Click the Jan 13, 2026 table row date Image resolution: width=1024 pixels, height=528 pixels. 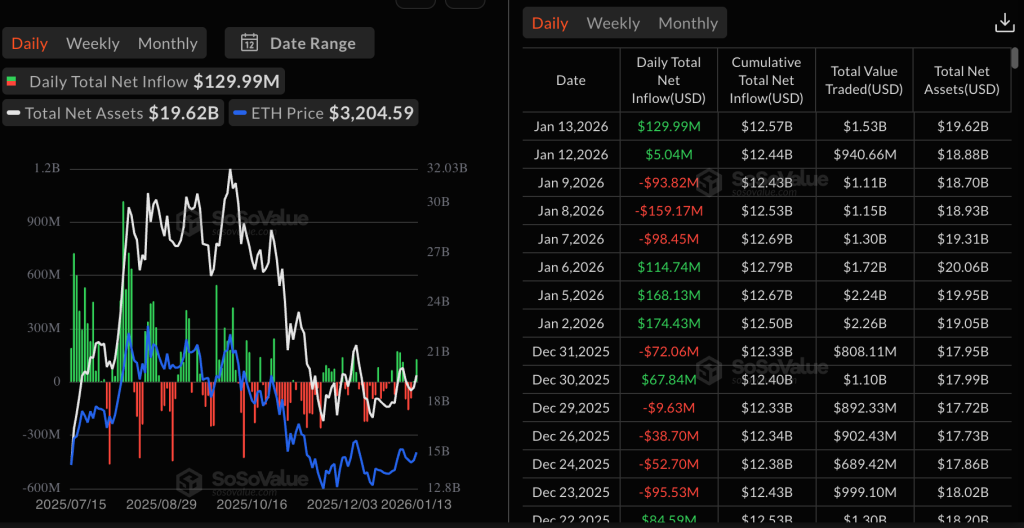coord(571,126)
